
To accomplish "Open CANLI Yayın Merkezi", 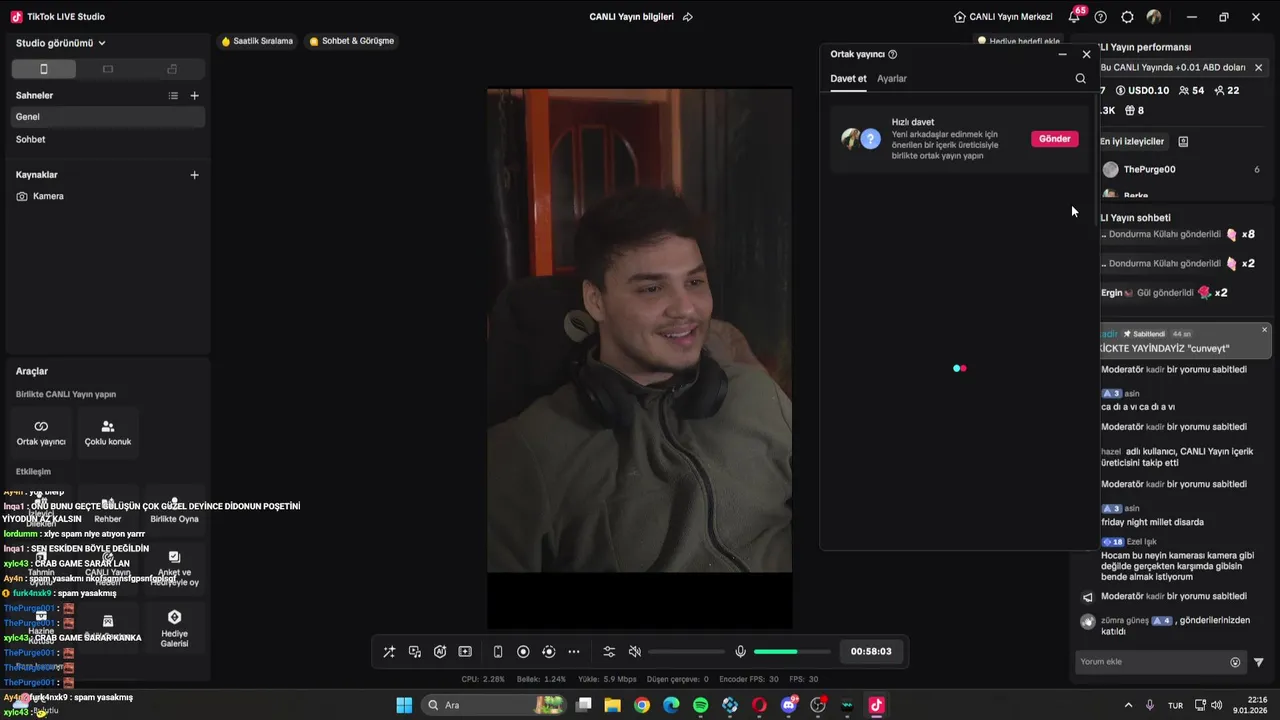I will pyautogui.click(x=1003, y=17).
